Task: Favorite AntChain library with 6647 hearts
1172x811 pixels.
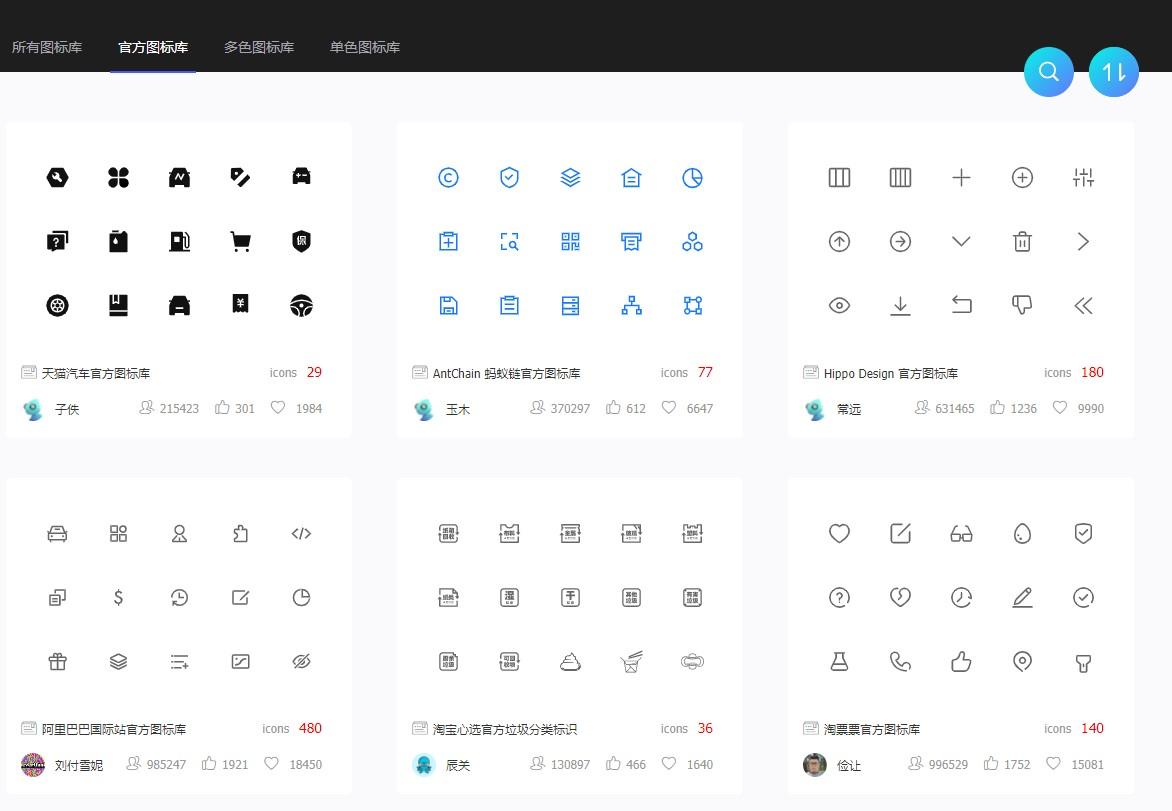Action: 669,407
